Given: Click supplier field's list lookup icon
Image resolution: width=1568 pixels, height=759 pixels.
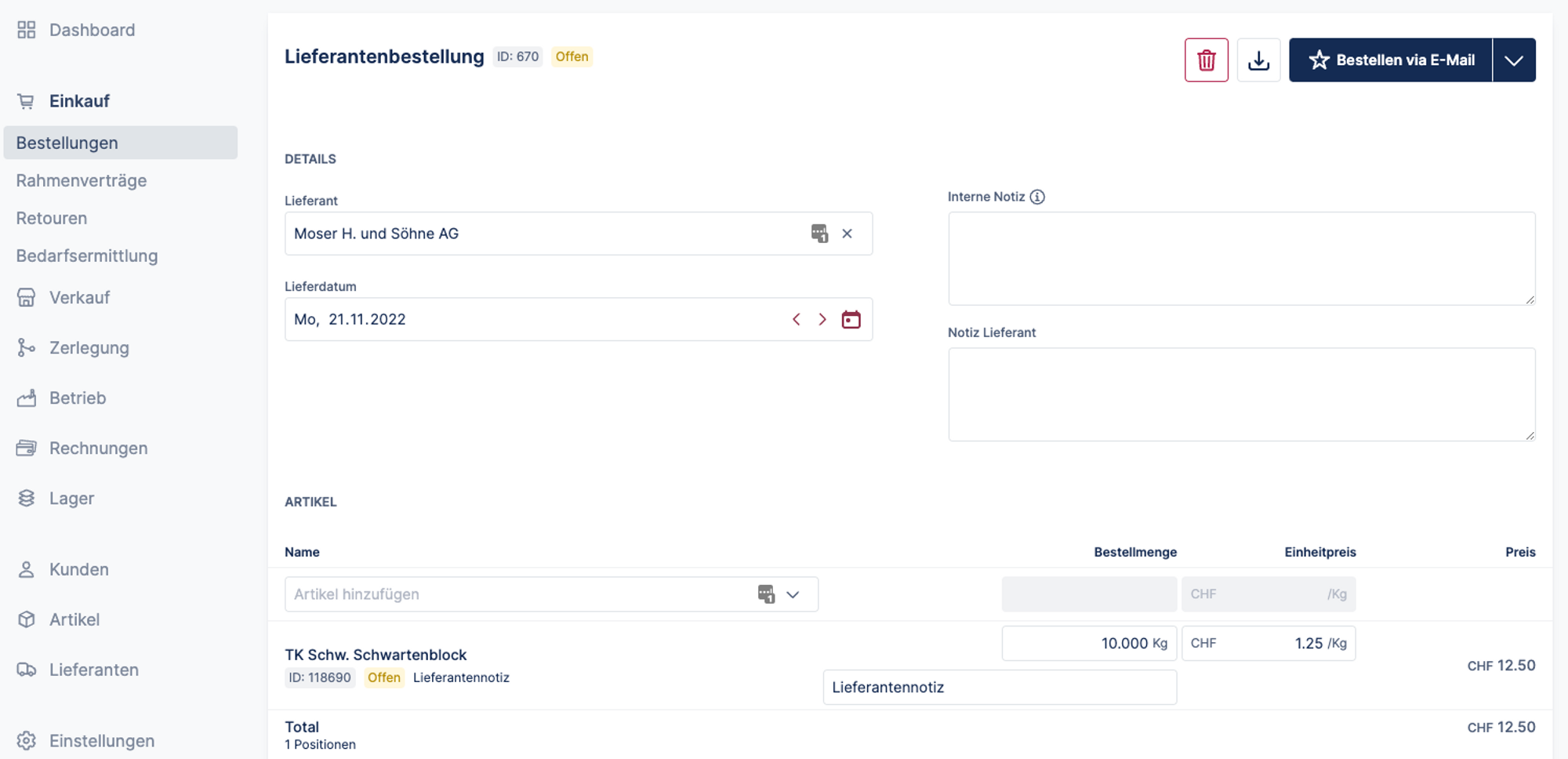Looking at the screenshot, I should (819, 234).
